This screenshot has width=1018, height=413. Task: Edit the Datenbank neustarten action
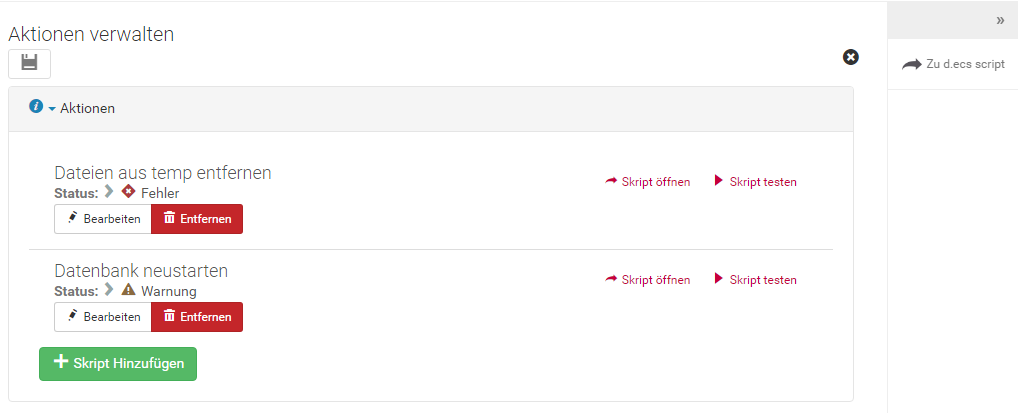pyautogui.click(x=103, y=317)
